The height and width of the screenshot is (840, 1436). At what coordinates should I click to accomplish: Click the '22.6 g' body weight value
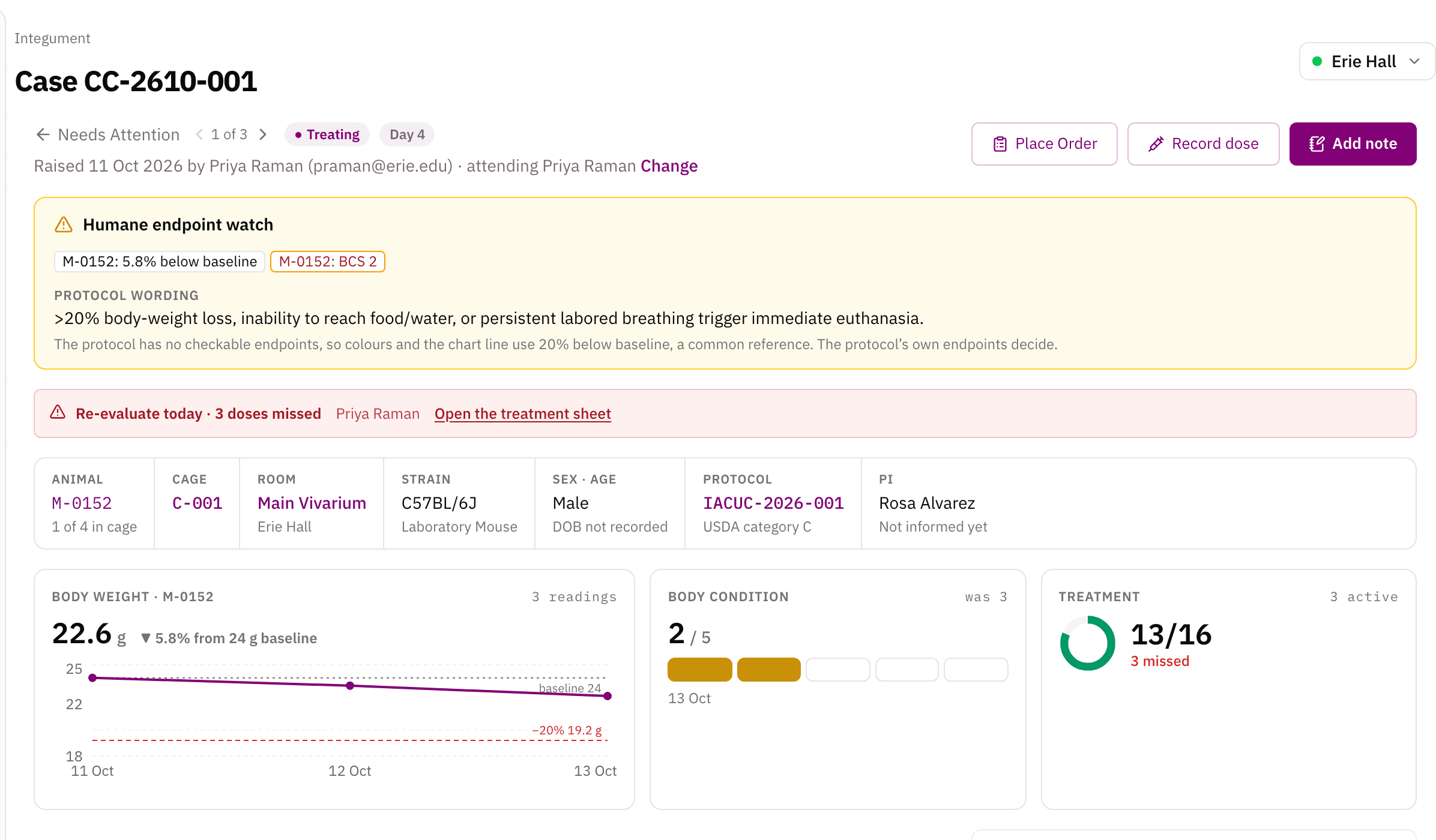pyautogui.click(x=89, y=634)
